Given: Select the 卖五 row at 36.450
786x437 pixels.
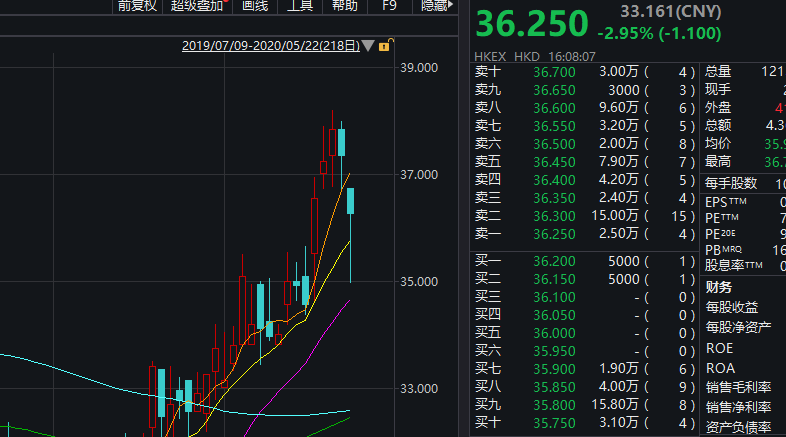Looking at the screenshot, I should (584, 162).
